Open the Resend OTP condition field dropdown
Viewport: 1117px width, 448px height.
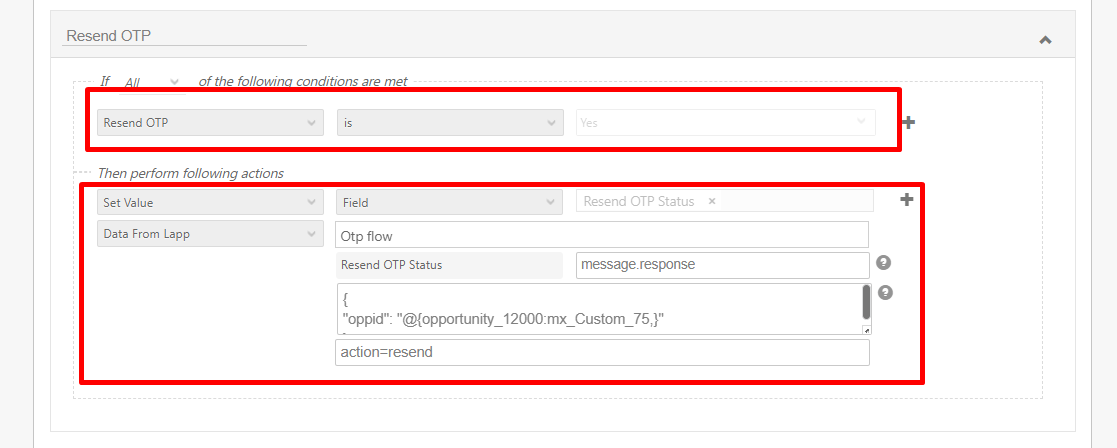210,123
